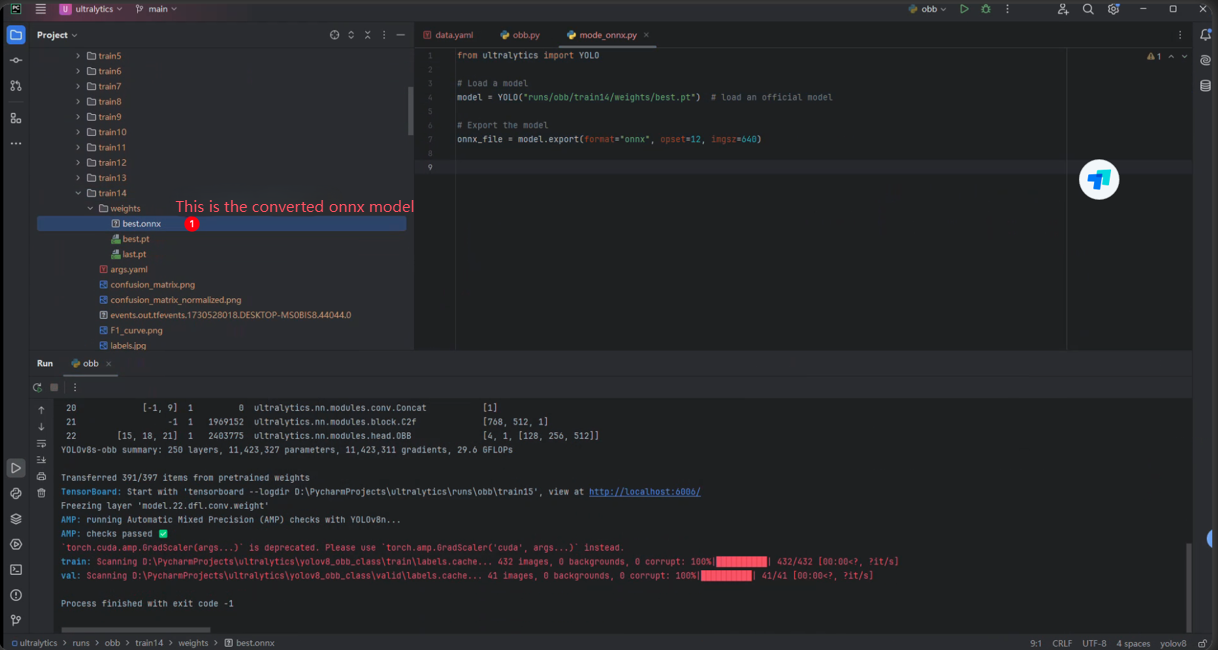Toggle scroll to end in console
Image resolution: width=1218 pixels, height=650 pixels.
41,460
